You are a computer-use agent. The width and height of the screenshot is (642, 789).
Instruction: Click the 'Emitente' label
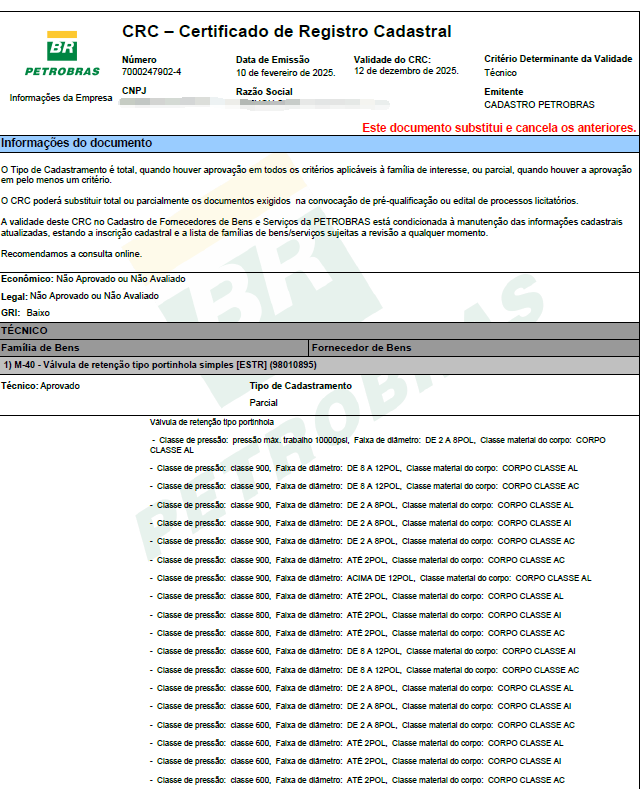(x=504, y=92)
